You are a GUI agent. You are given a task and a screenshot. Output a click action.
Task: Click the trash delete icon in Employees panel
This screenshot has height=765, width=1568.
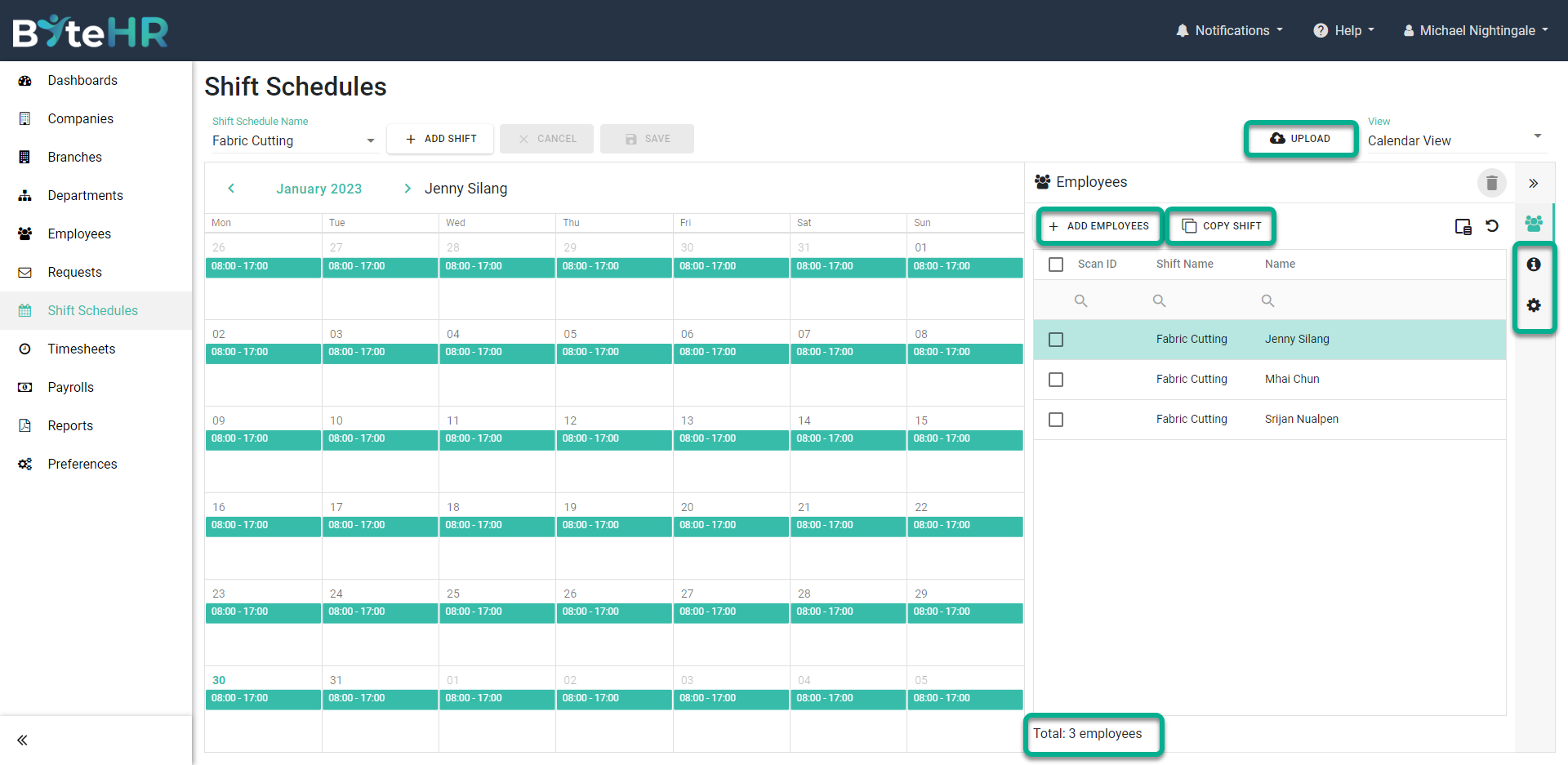pos(1491,183)
